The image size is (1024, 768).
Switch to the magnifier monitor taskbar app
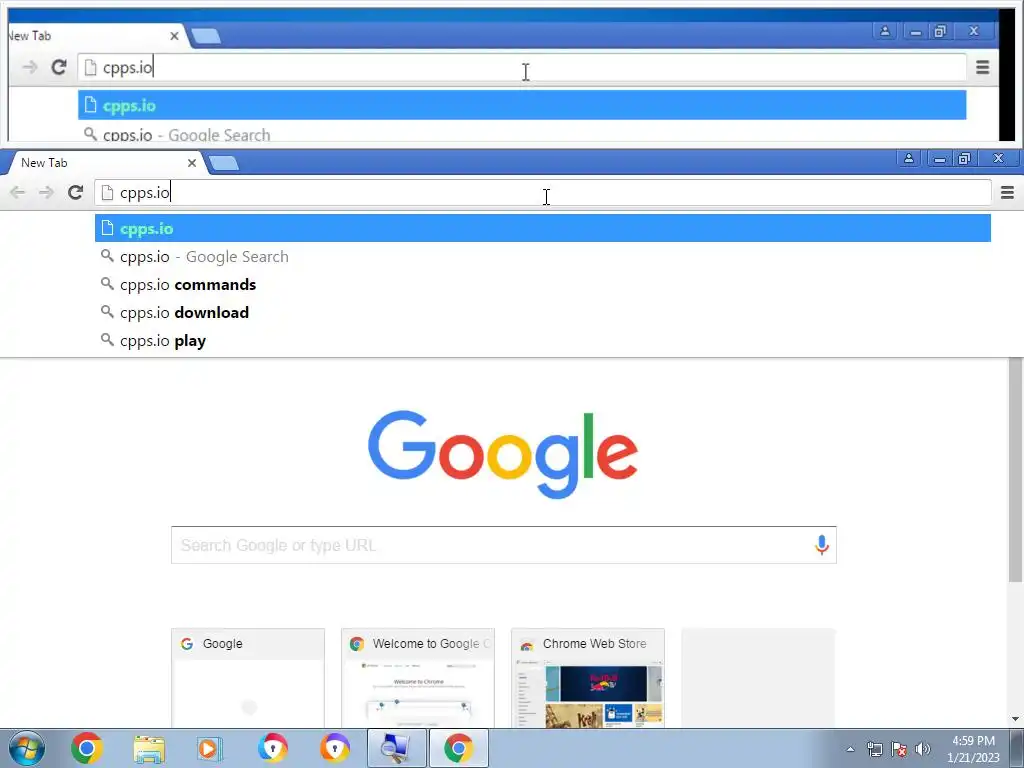pos(396,748)
